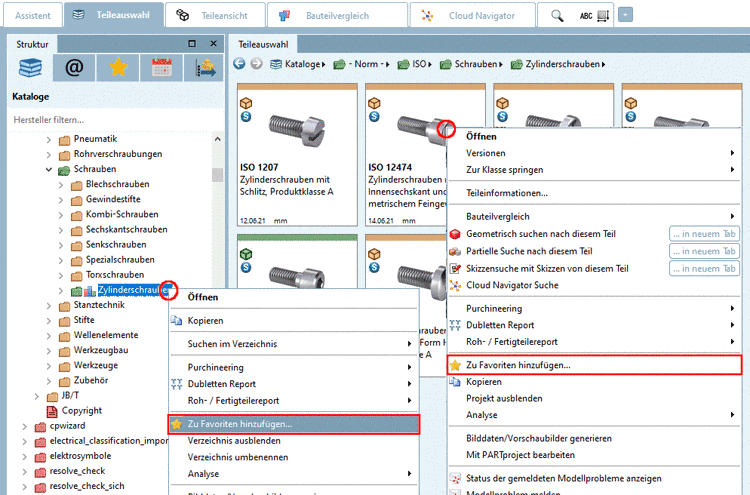Click the magnifier search icon tab
Screen dimensions: 750x495
(557, 16)
